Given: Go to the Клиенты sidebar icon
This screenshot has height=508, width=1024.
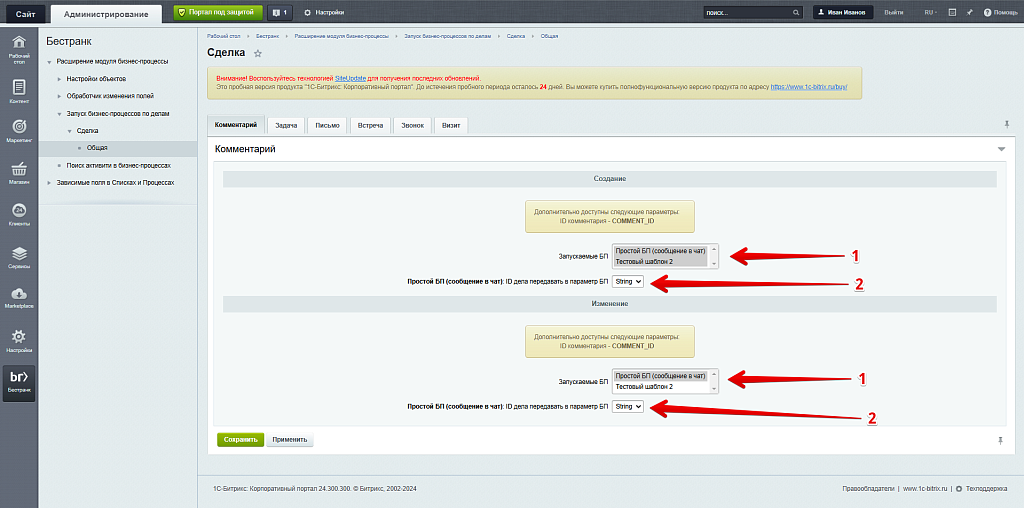Looking at the screenshot, I should tap(19, 213).
